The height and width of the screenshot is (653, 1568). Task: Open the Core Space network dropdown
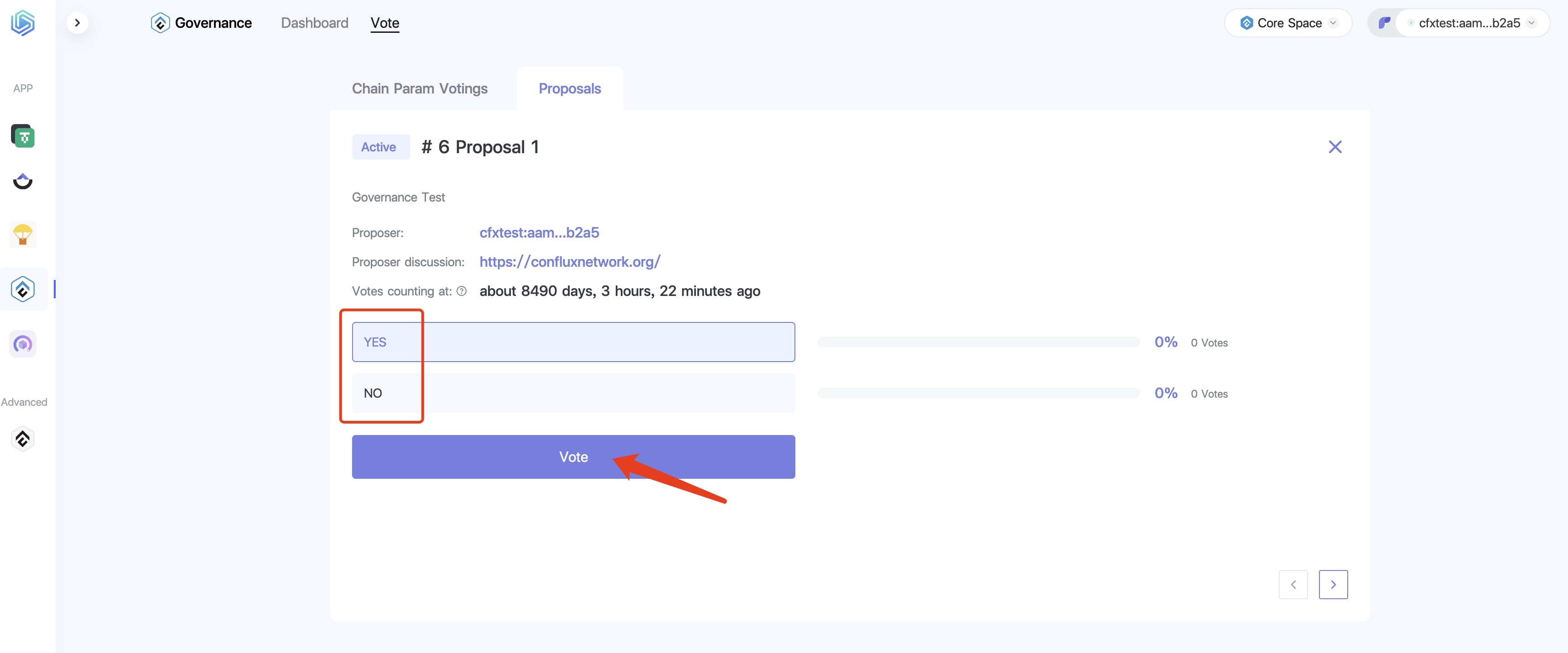1288,23
